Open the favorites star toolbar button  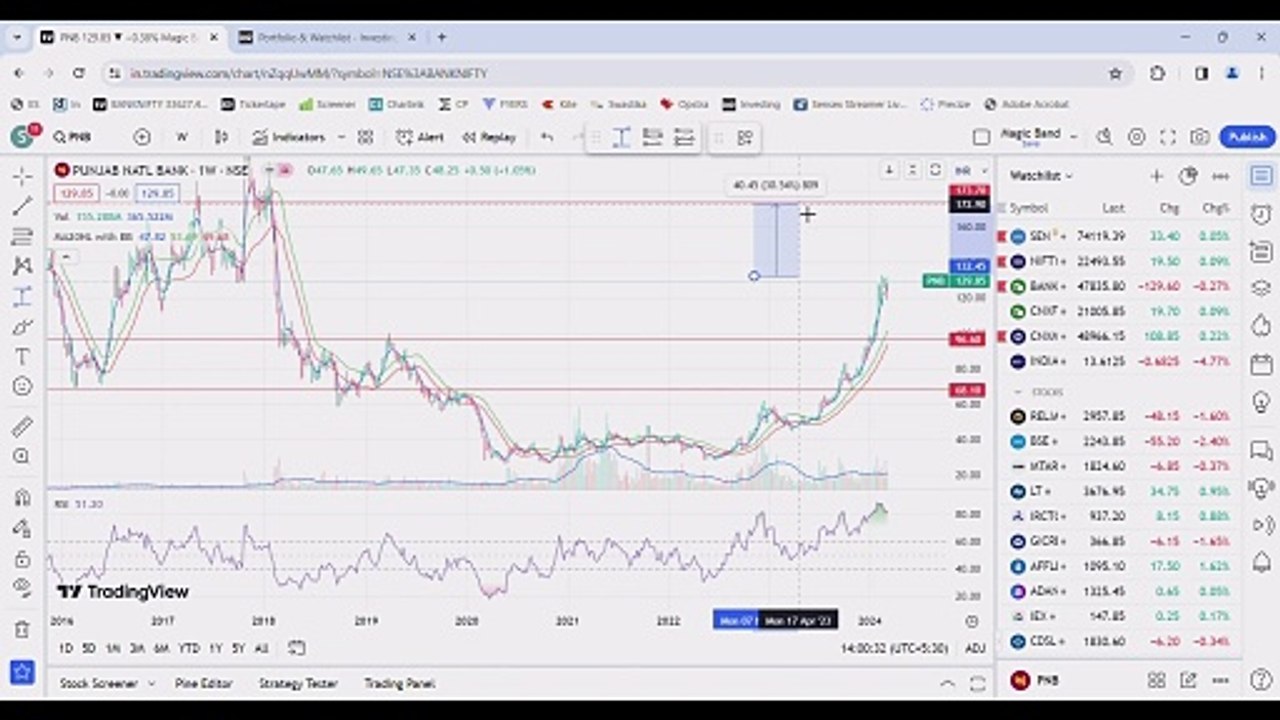pos(22,672)
